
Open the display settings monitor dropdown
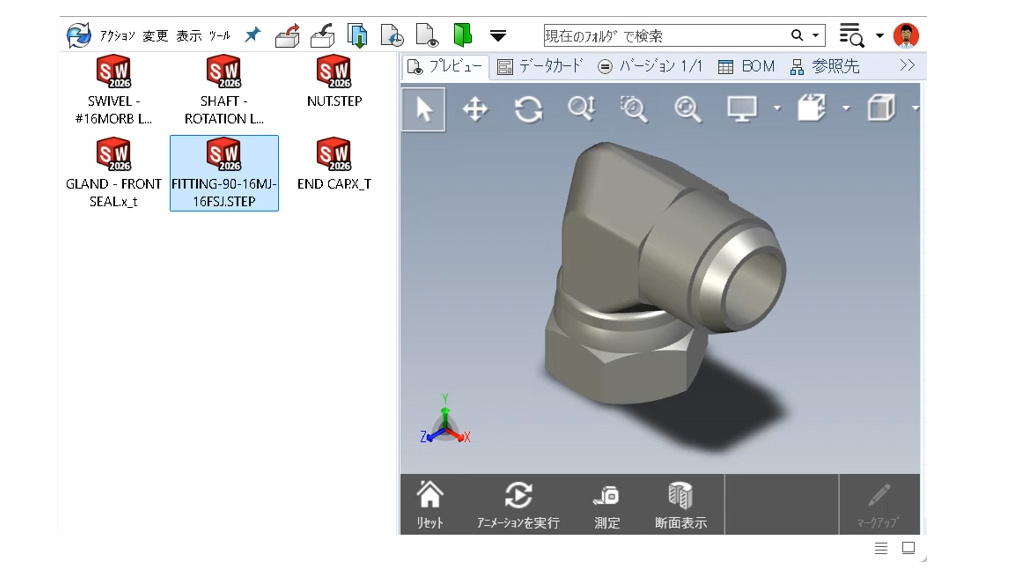[776, 109]
